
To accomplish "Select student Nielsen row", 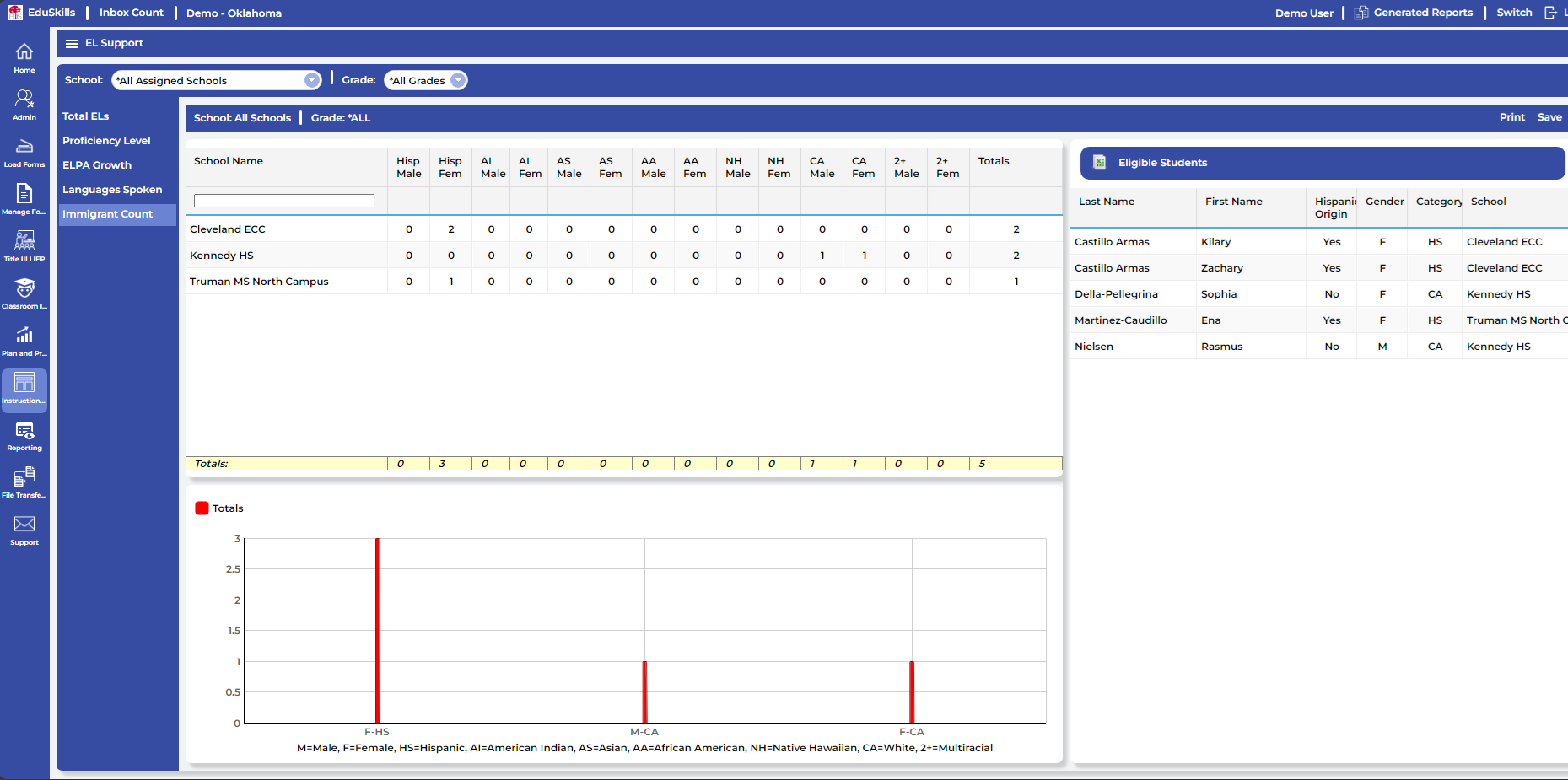I will coord(1319,347).
